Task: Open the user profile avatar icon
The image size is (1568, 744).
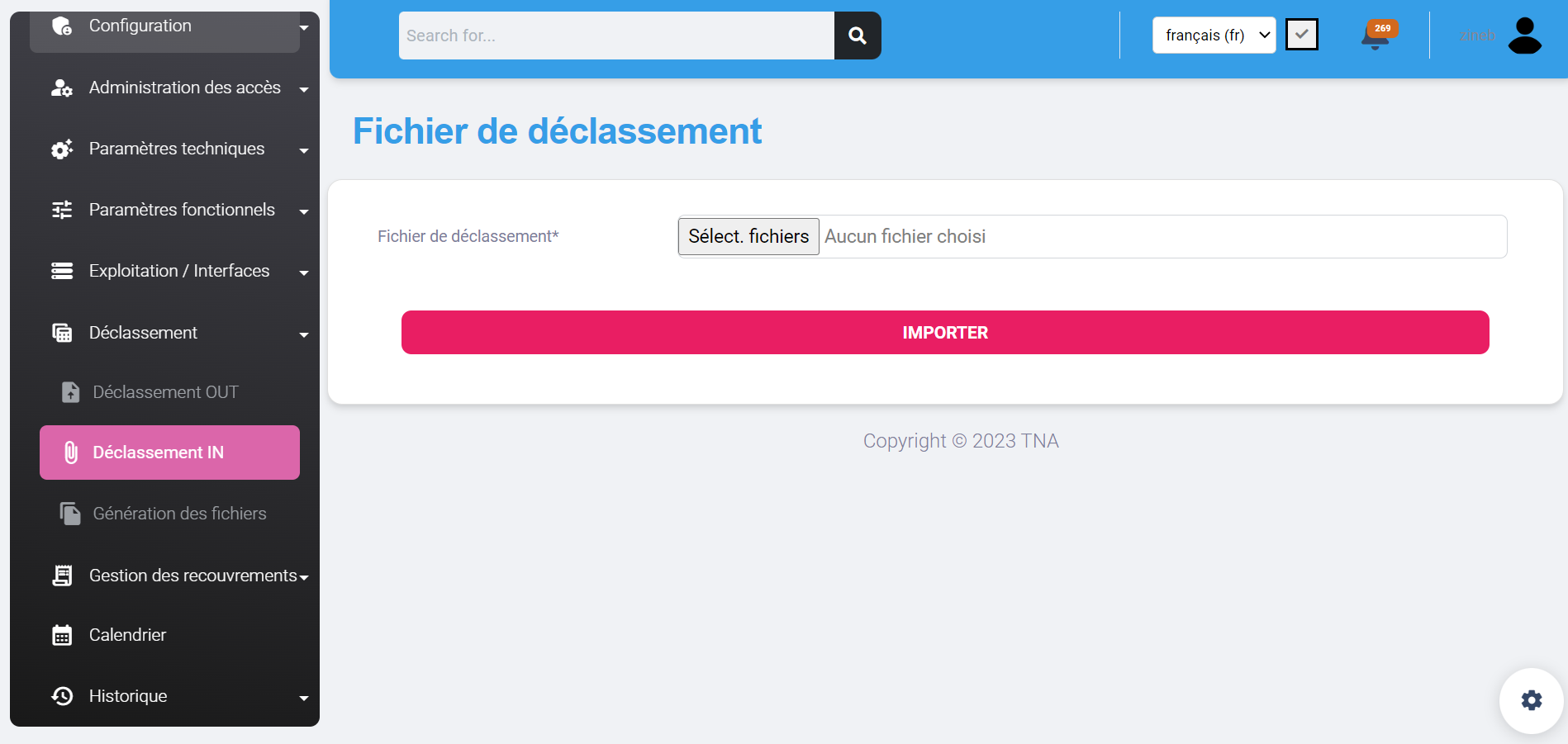Action: click(x=1524, y=36)
